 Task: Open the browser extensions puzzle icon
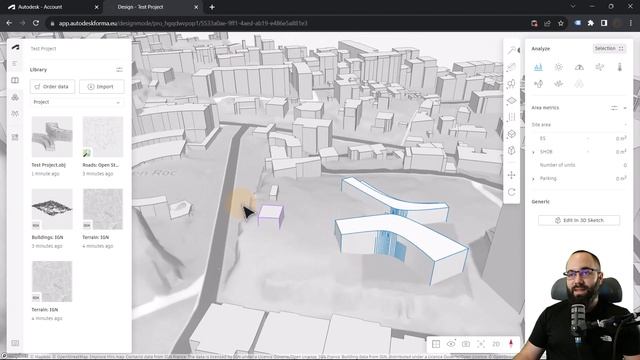coord(591,23)
